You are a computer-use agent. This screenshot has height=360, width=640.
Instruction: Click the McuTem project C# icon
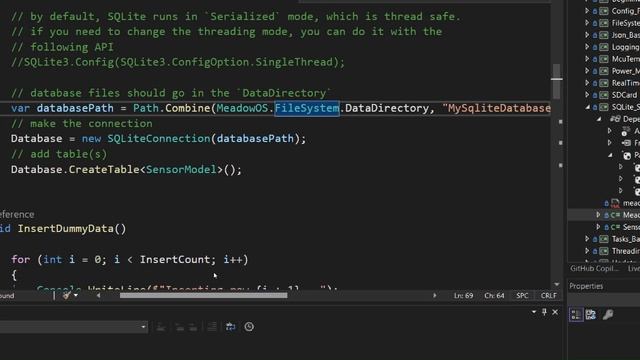pos(604,59)
